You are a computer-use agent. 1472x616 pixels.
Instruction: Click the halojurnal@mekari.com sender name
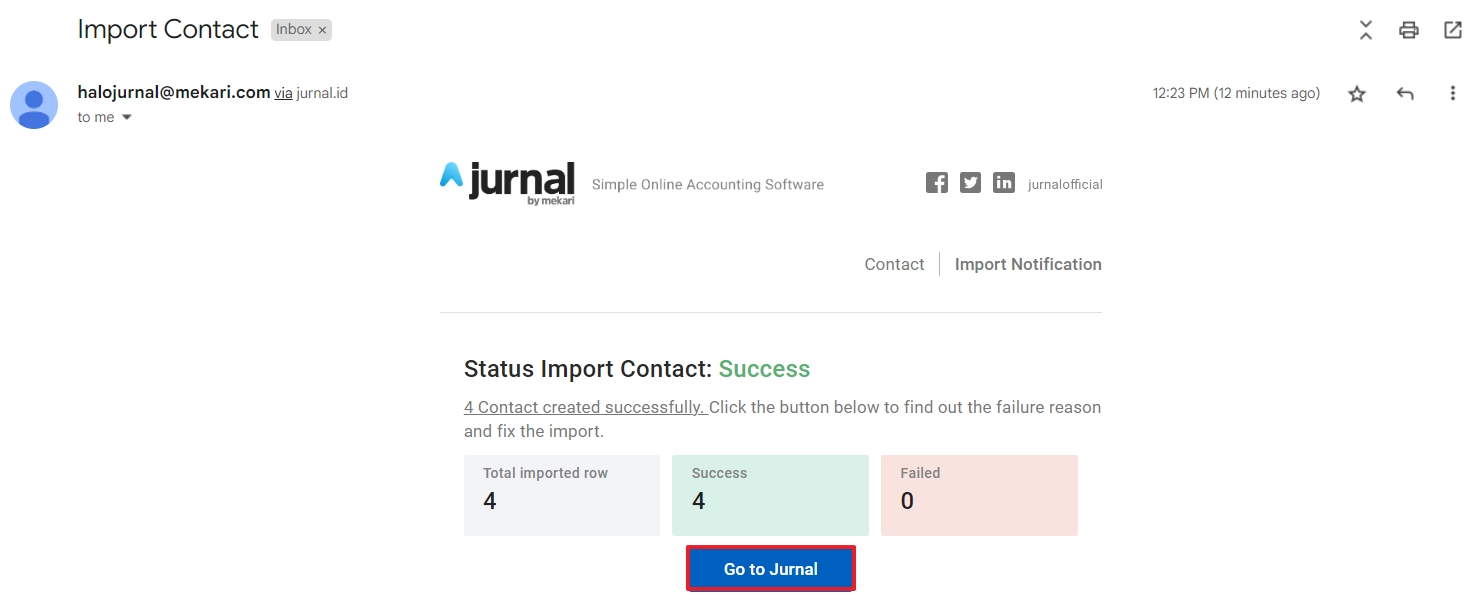[174, 92]
